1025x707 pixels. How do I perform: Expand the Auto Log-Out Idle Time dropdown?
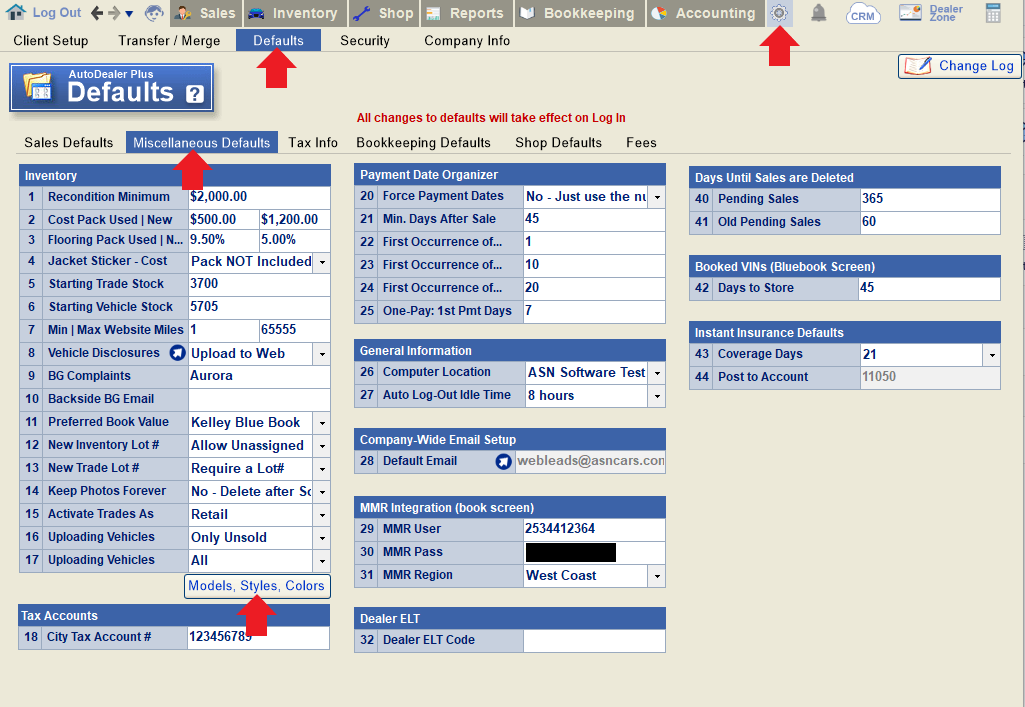click(x=657, y=396)
